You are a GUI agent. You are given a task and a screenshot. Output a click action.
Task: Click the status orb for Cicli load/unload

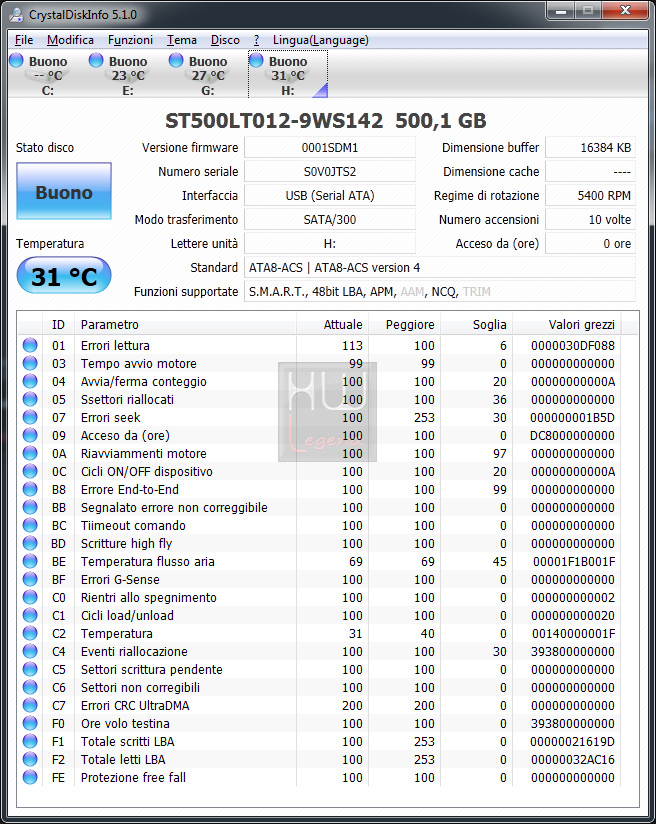30,615
